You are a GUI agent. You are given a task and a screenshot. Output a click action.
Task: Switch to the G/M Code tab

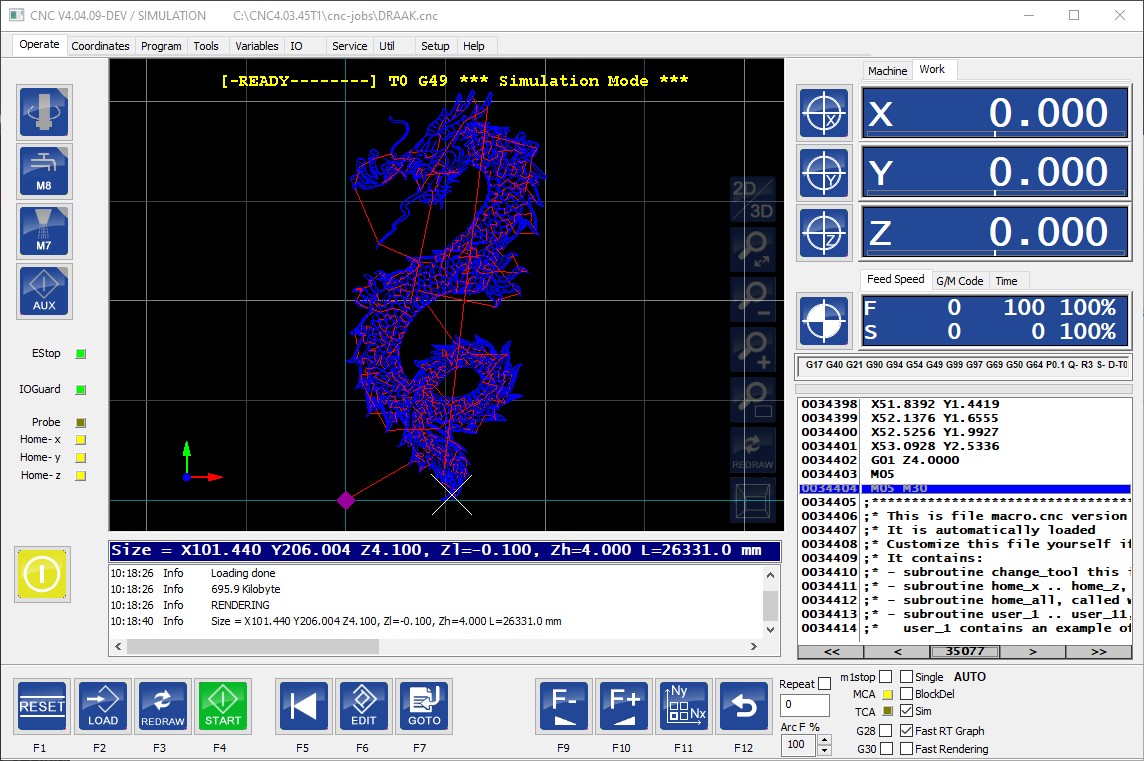coord(959,281)
